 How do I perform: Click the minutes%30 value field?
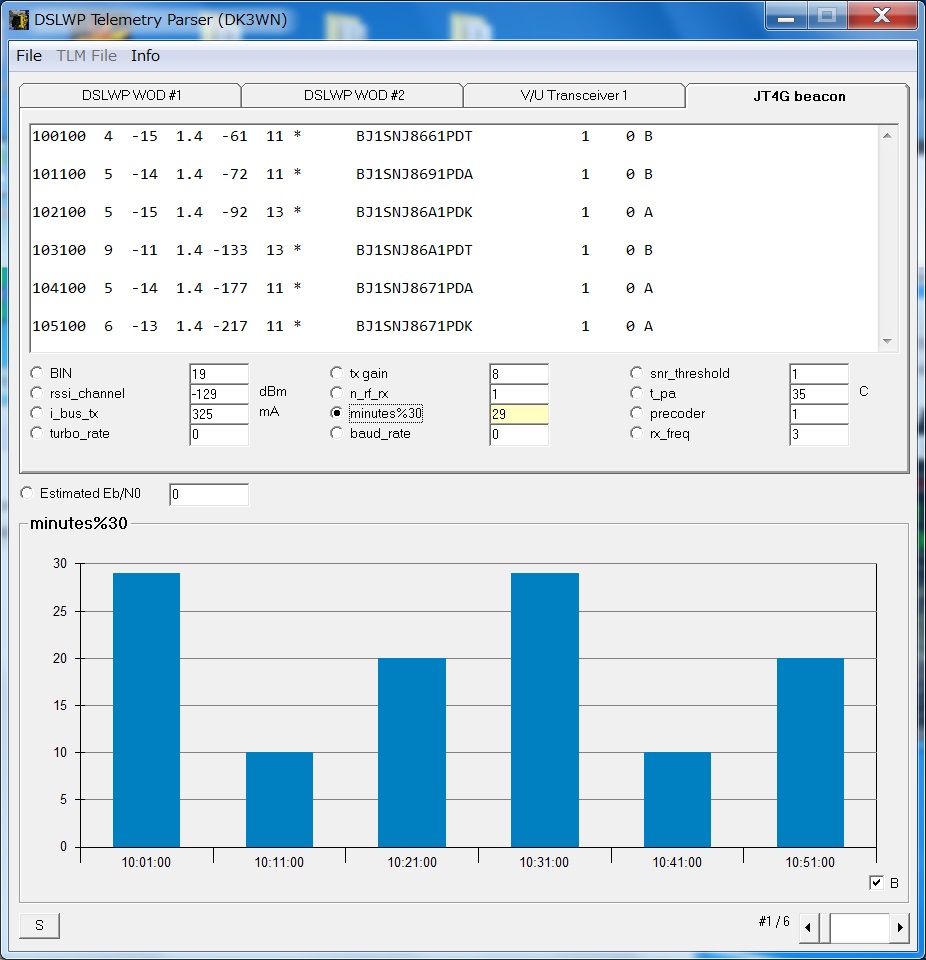[519, 414]
